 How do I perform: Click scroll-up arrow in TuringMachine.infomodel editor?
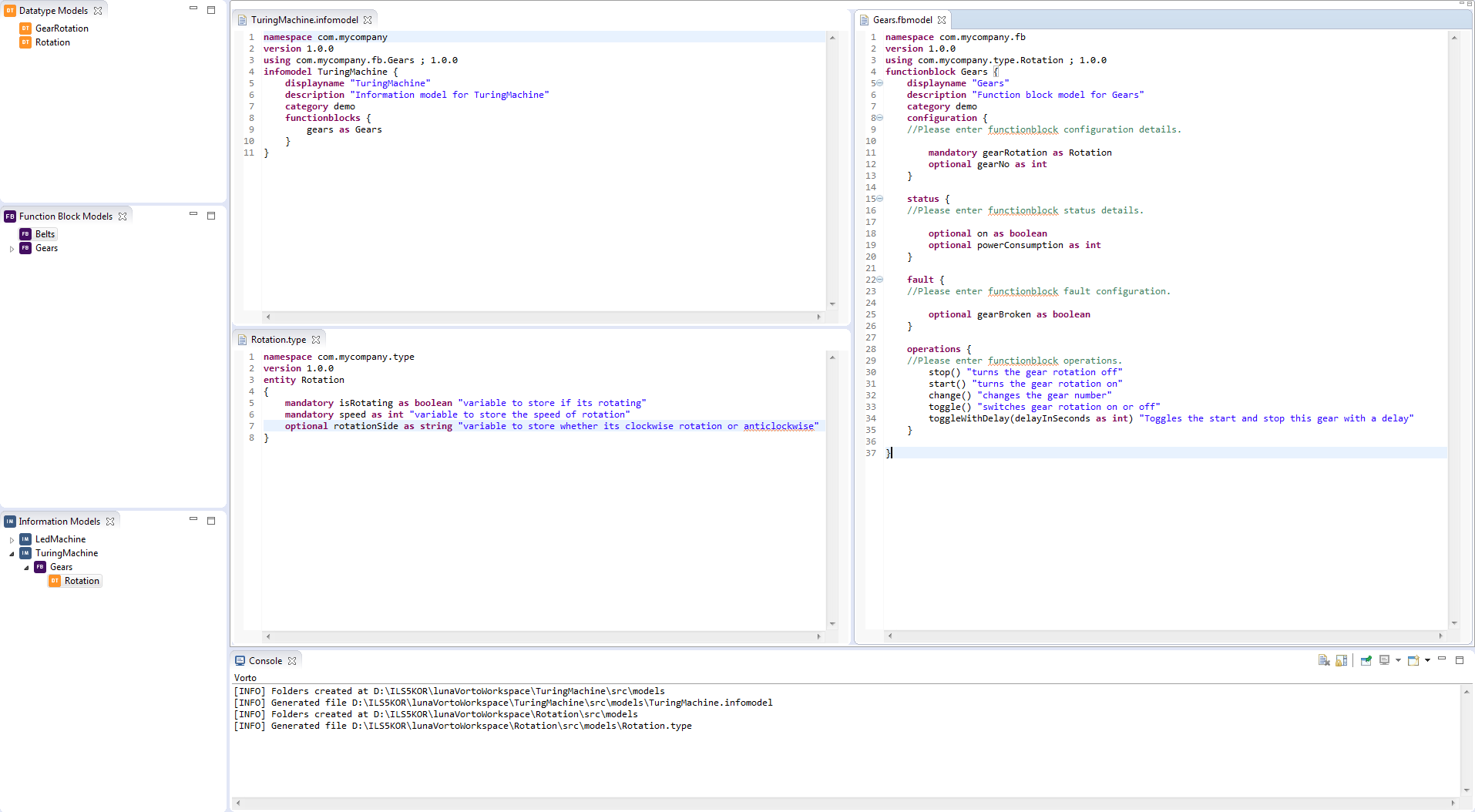[832, 37]
